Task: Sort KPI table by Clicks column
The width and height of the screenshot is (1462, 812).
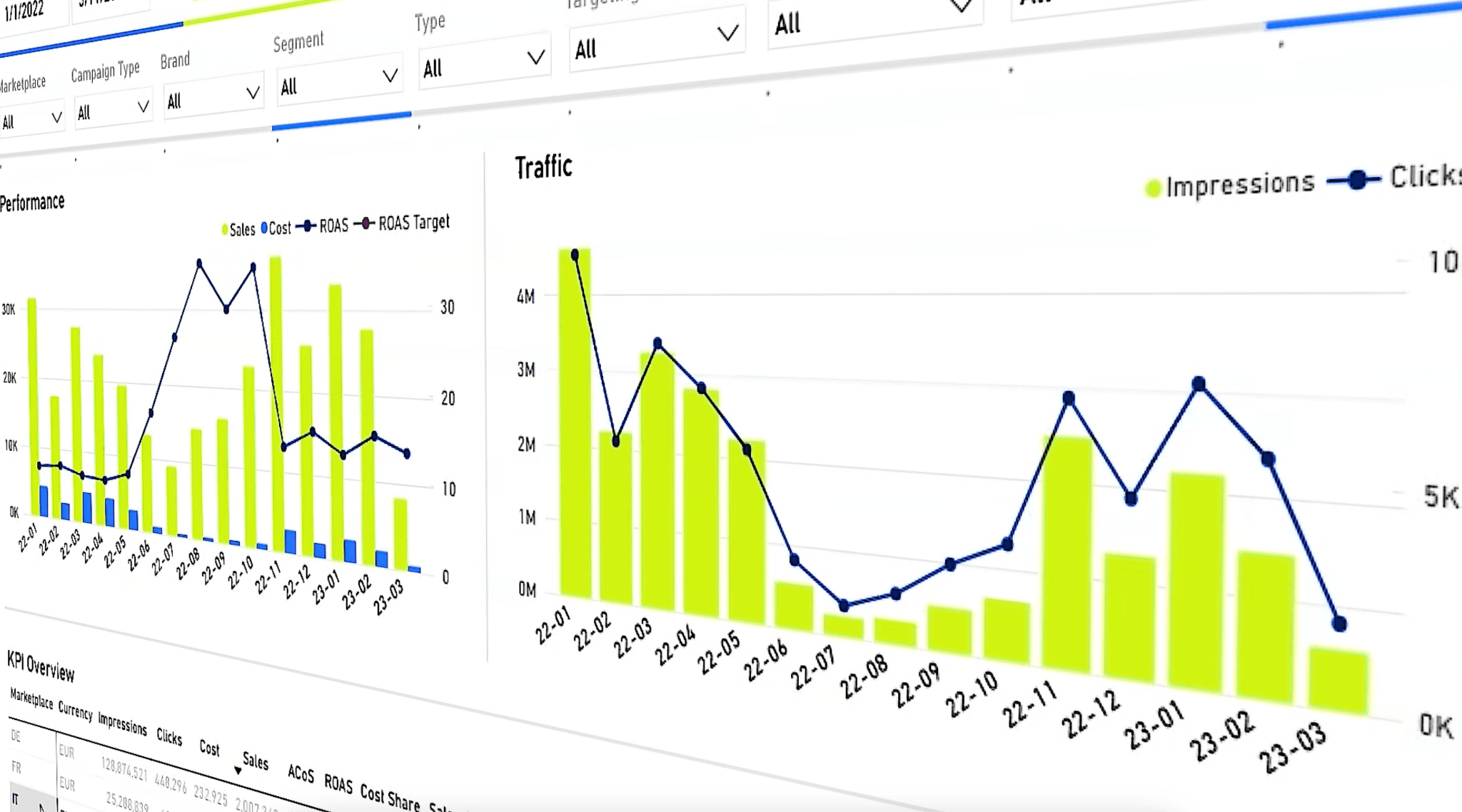Action: (x=169, y=736)
